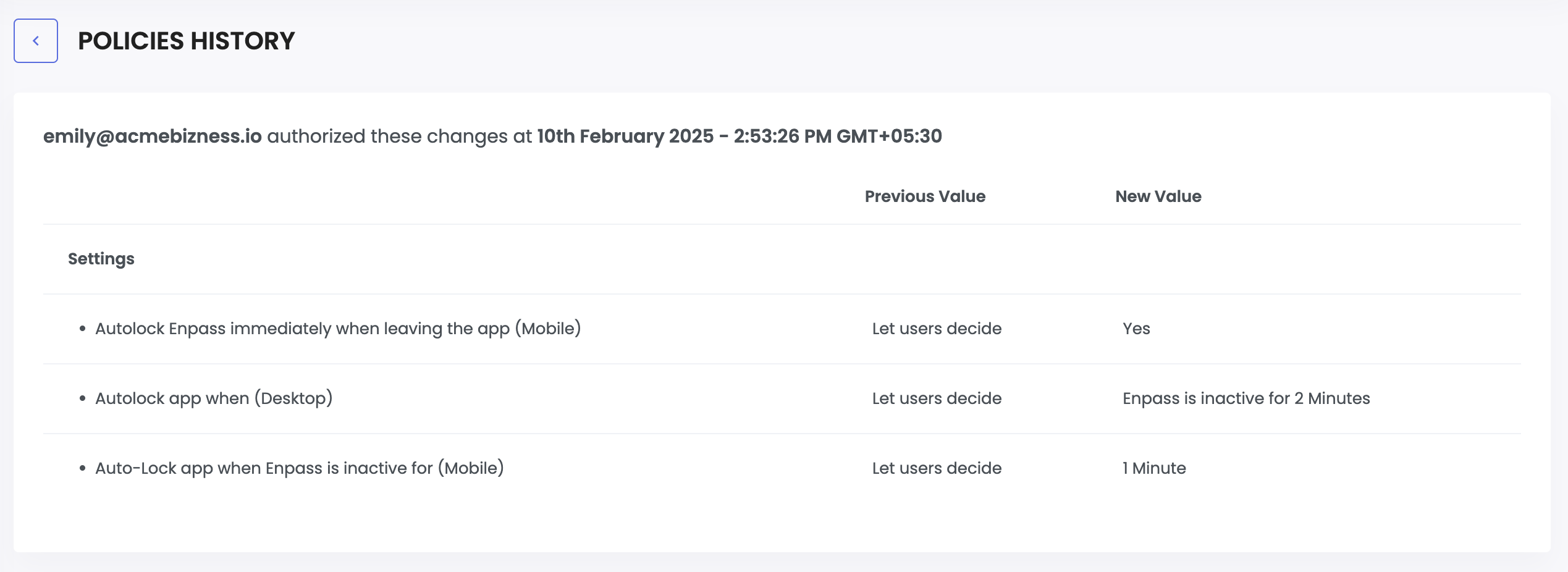Click the Yes new value
The image size is (1568, 572).
coord(1136,329)
